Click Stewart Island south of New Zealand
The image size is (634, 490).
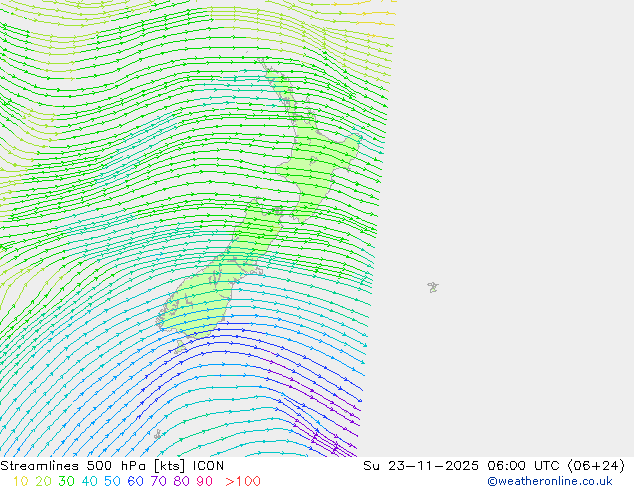pos(180,346)
